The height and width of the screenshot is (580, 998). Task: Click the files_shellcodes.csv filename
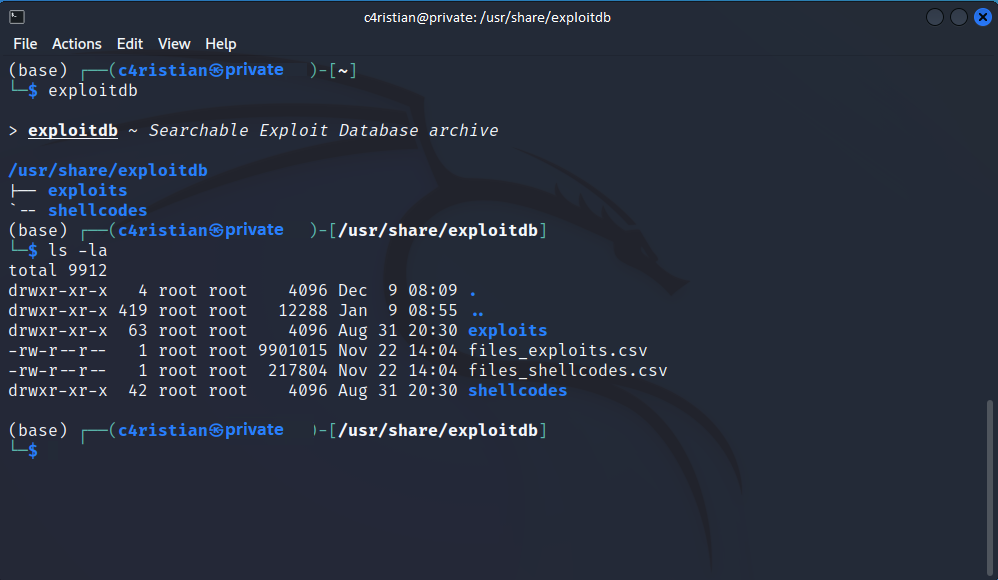[567, 371]
